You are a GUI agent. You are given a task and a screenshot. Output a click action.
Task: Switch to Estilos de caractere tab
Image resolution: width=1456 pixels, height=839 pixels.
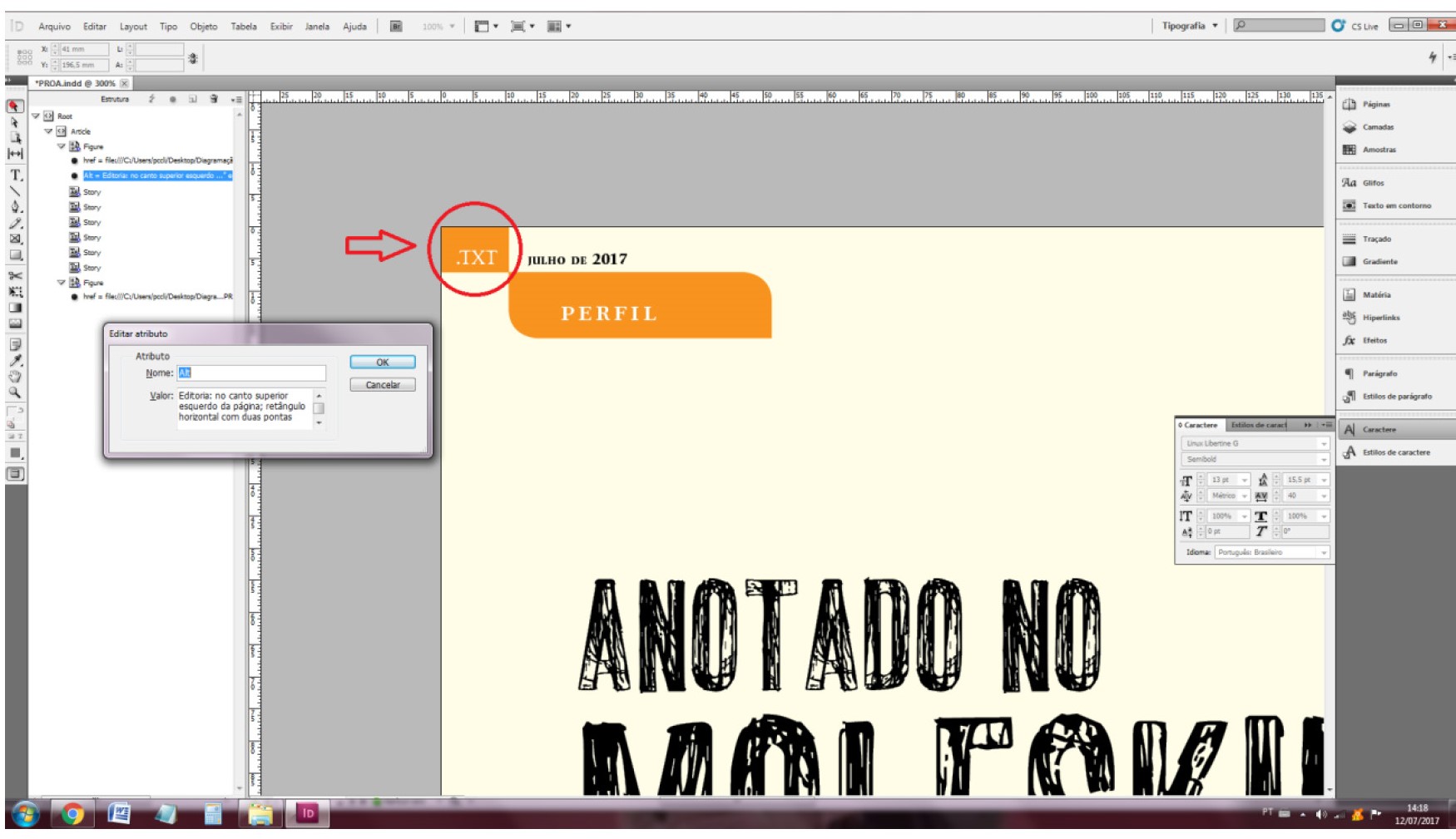tap(1258, 425)
